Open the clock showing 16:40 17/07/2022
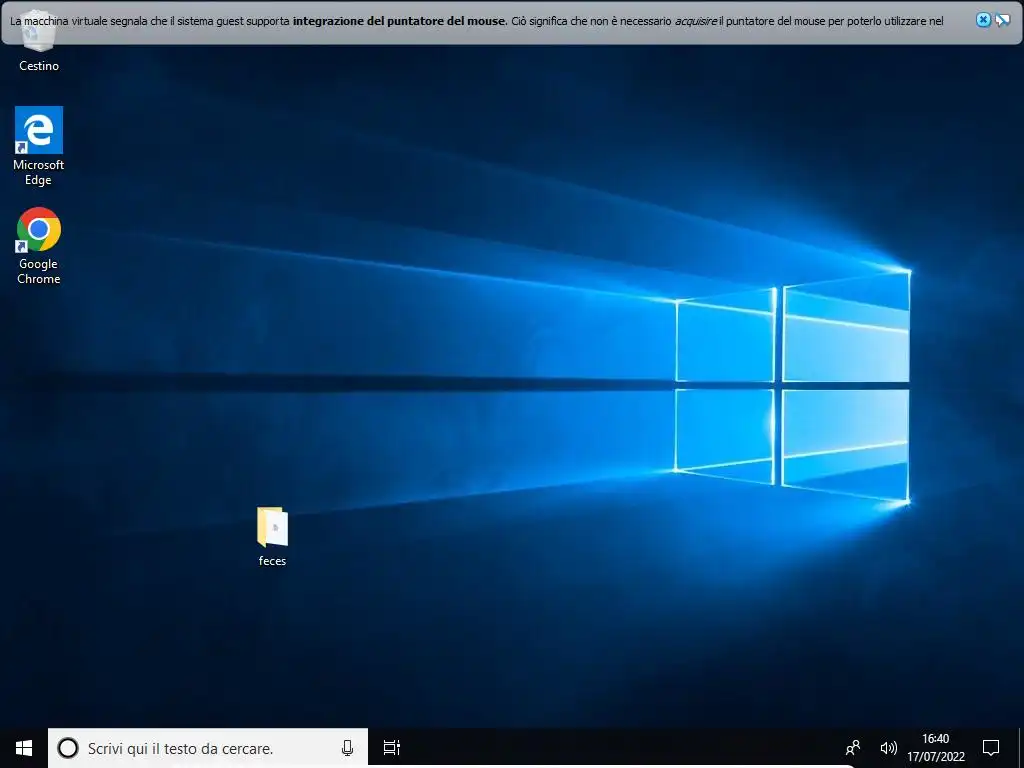Screen dimensions: 1024x768 935,748
